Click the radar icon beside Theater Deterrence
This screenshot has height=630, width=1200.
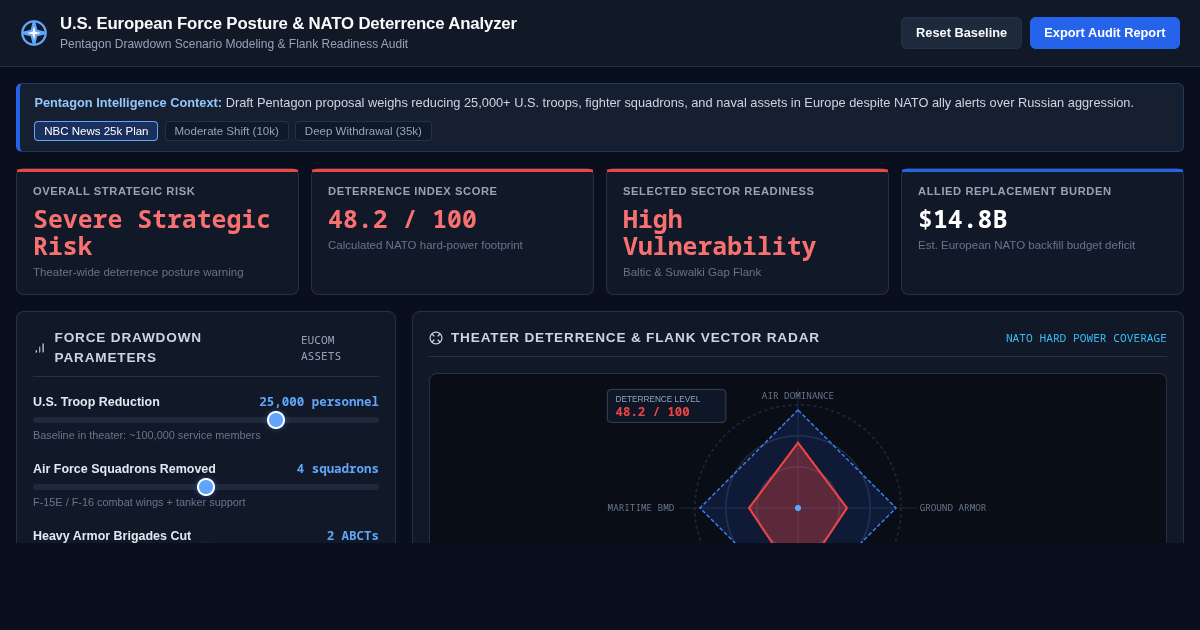tap(436, 338)
